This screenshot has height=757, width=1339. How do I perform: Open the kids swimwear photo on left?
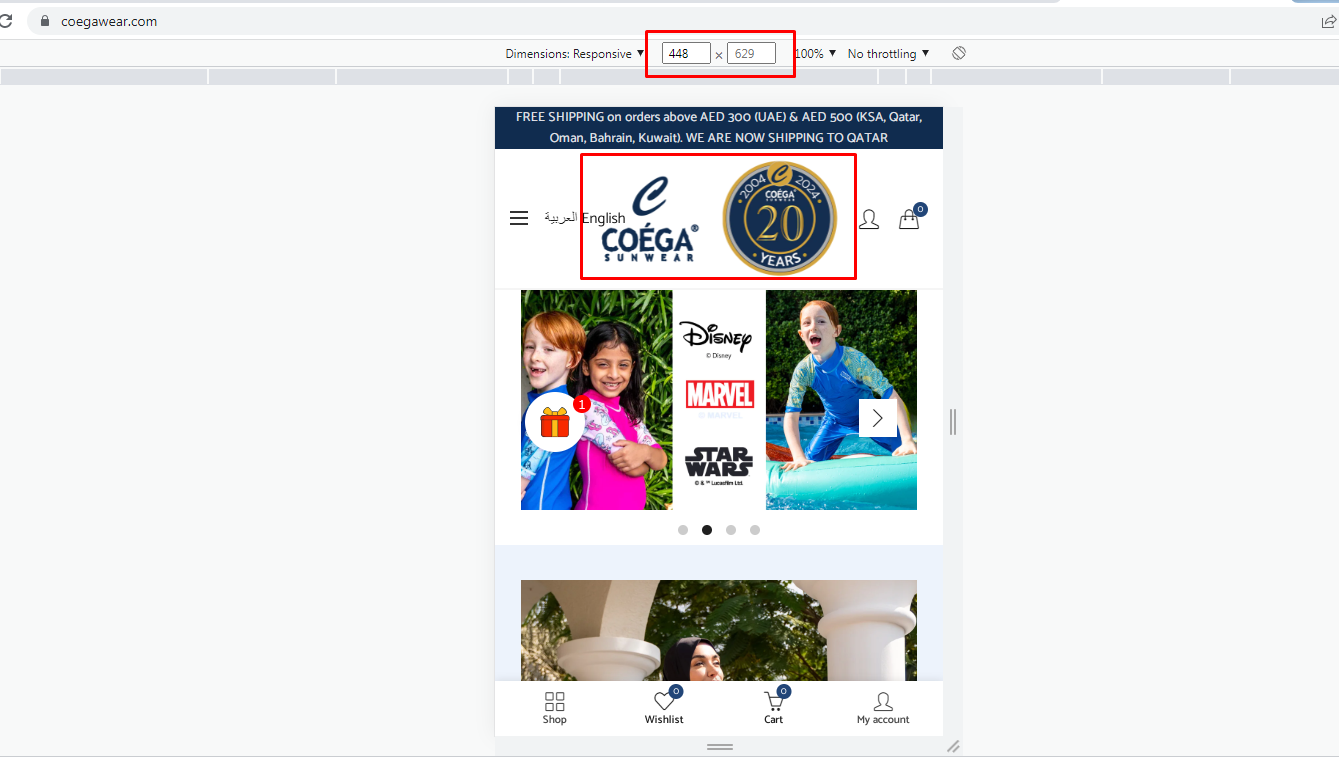[x=597, y=400]
